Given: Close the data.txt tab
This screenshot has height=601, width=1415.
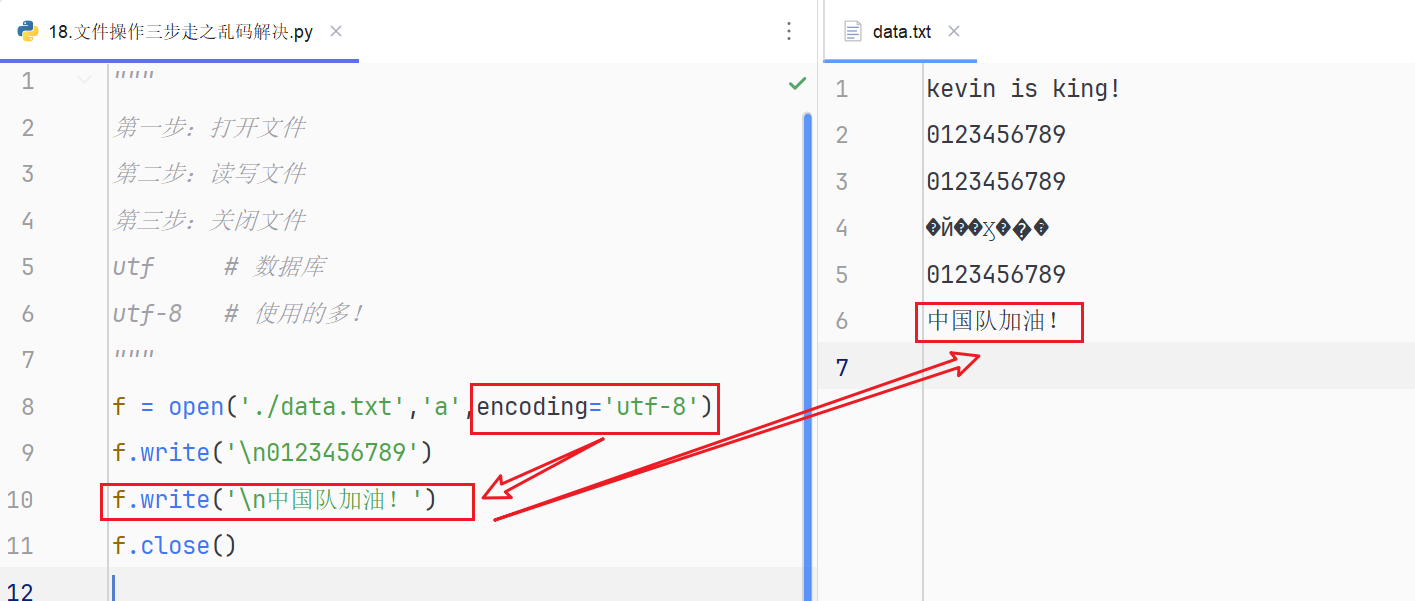Looking at the screenshot, I should point(954,32).
